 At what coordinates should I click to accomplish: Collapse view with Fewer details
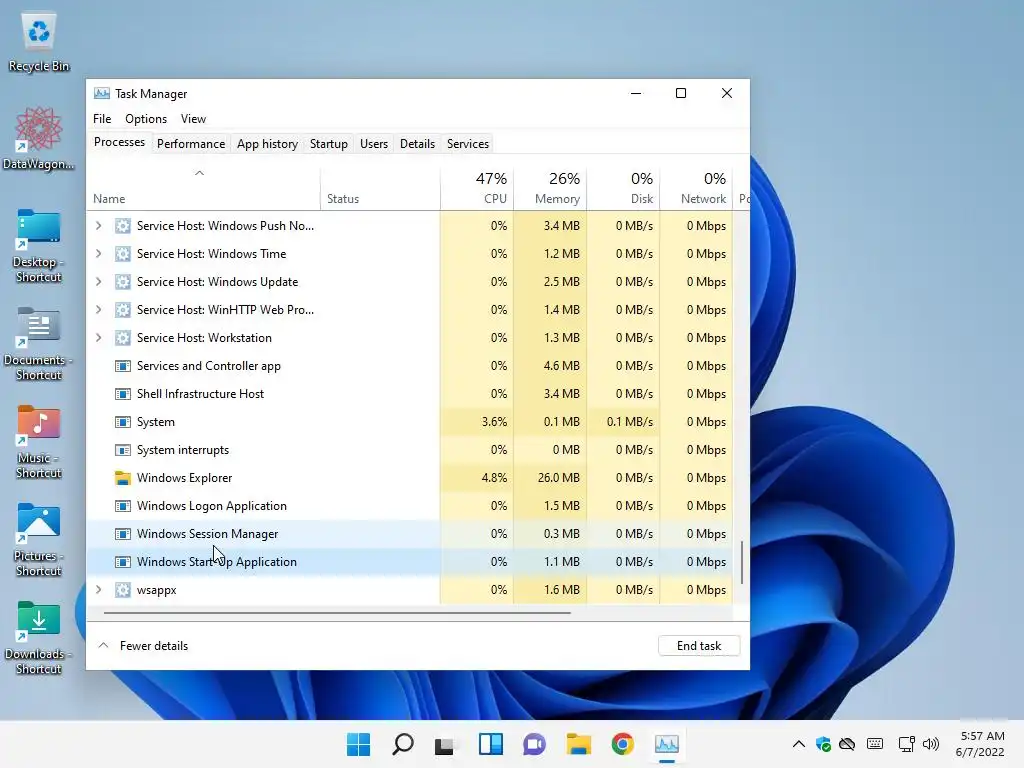point(143,646)
